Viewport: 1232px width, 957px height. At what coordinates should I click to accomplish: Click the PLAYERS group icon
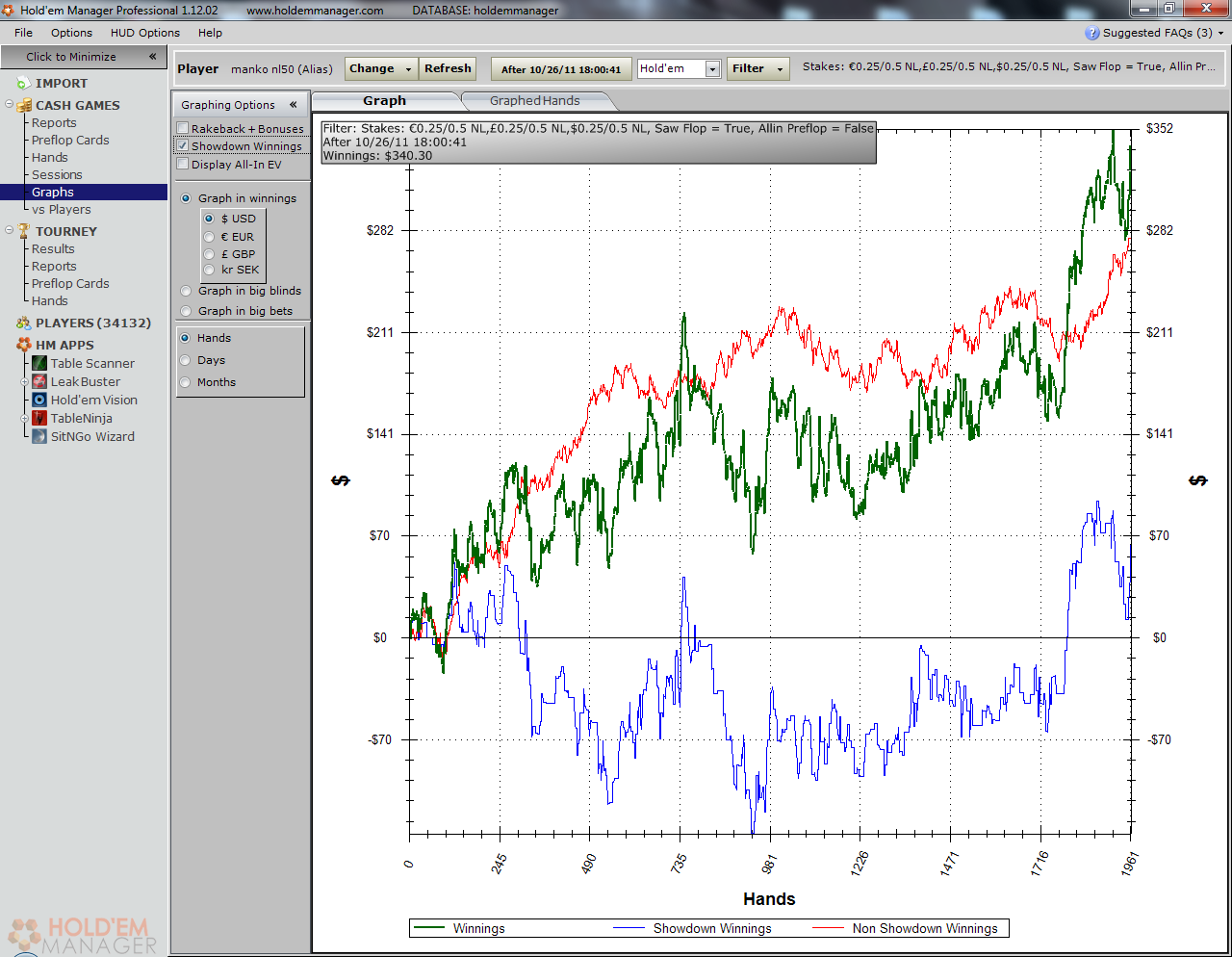pos(24,323)
